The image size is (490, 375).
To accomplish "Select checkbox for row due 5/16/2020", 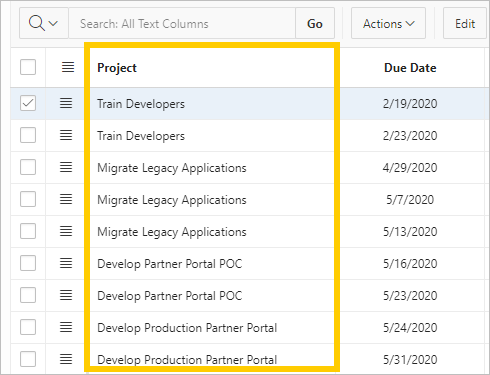I will 28,263.
